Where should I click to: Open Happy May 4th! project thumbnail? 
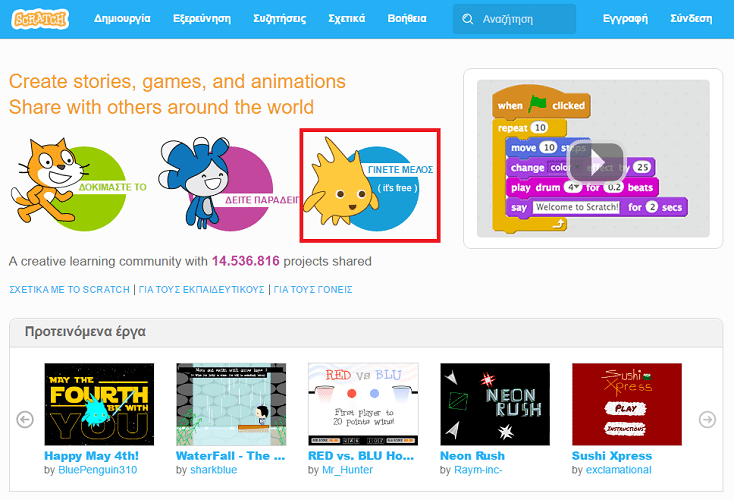pos(99,404)
